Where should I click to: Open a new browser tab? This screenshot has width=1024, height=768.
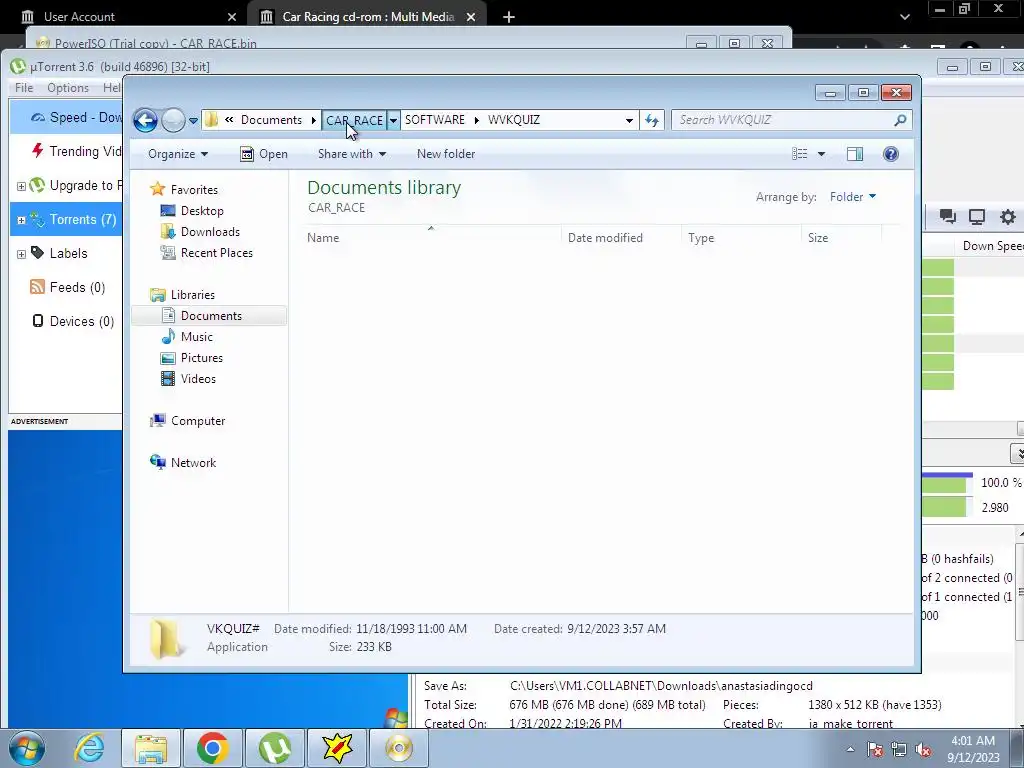pos(509,17)
